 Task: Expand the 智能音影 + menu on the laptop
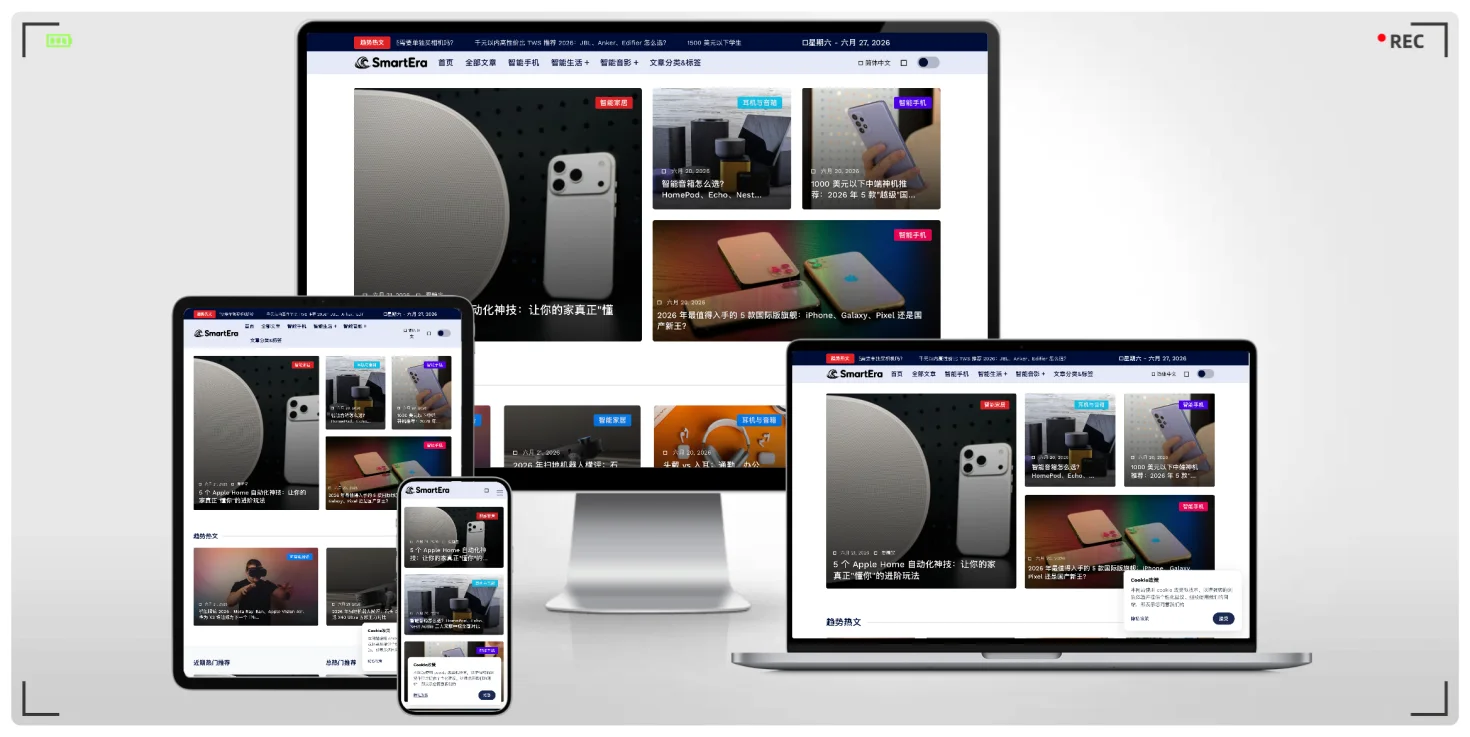pyautogui.click(x=1030, y=374)
